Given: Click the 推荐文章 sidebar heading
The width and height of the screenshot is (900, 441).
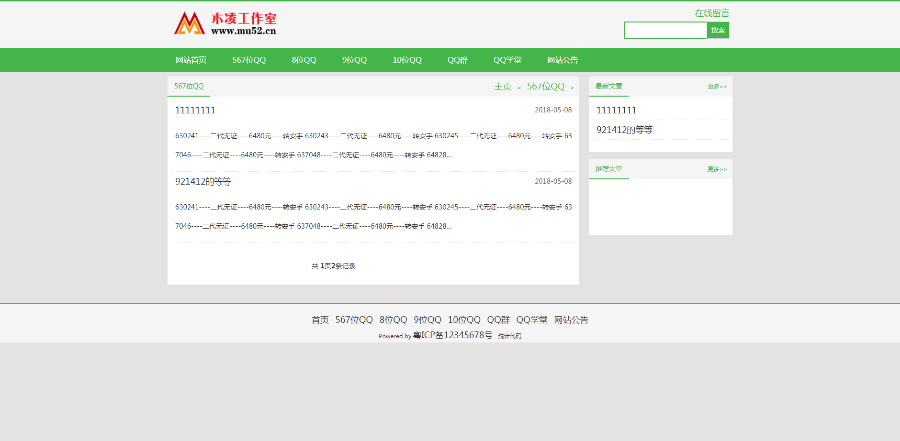Looking at the screenshot, I should point(608,169).
